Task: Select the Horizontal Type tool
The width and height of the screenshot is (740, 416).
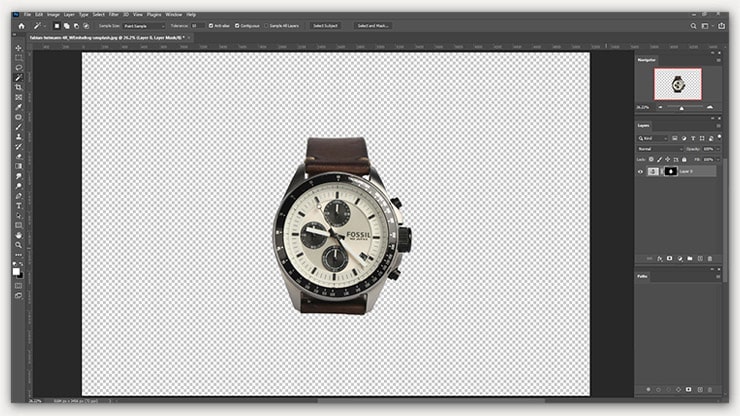Action: coord(18,206)
